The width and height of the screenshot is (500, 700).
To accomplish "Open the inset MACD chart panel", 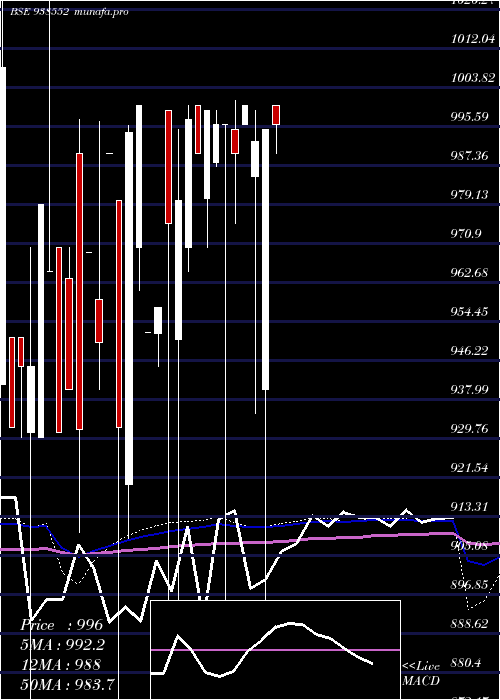I will point(275,650).
